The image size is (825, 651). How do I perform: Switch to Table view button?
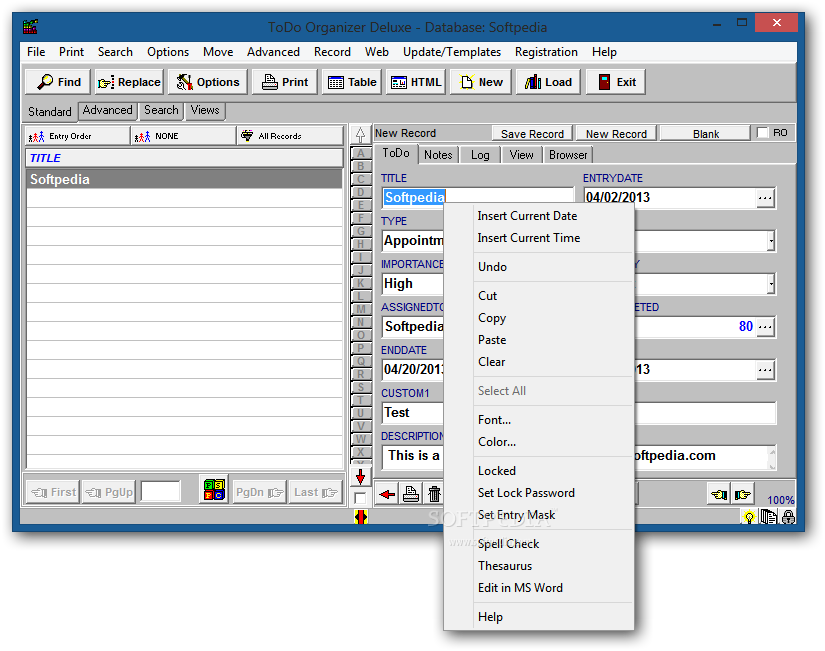click(x=351, y=82)
